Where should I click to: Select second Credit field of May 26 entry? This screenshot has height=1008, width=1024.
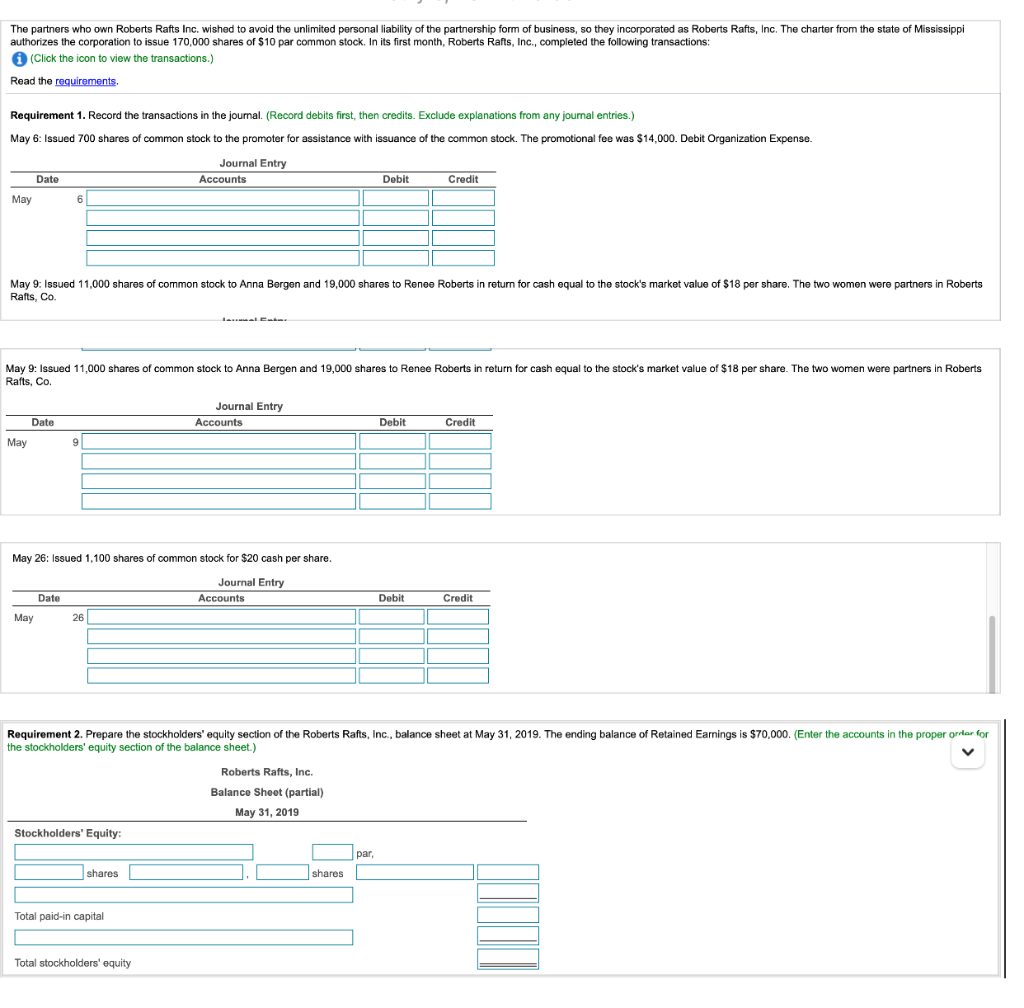click(458, 637)
